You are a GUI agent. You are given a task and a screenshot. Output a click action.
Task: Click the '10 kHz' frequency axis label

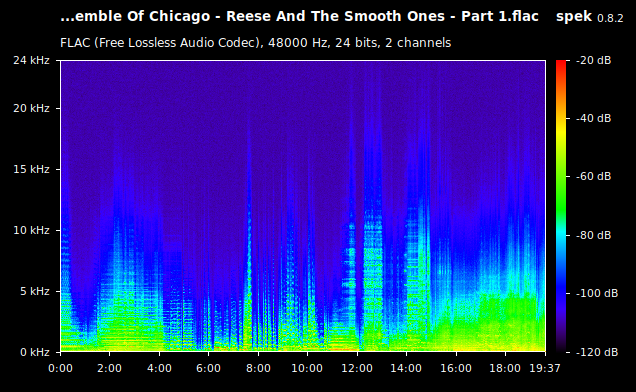coord(31,230)
